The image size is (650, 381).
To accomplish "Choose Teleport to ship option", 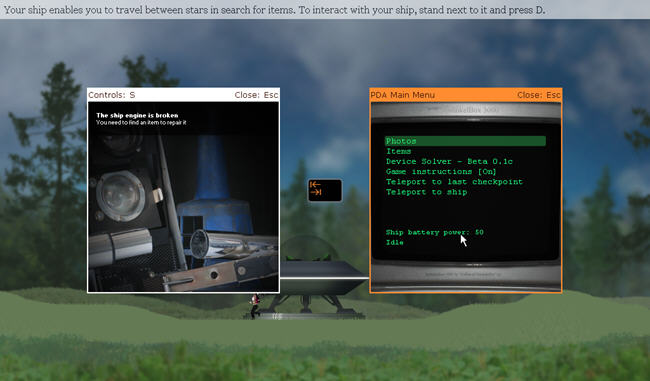I will 427,192.
